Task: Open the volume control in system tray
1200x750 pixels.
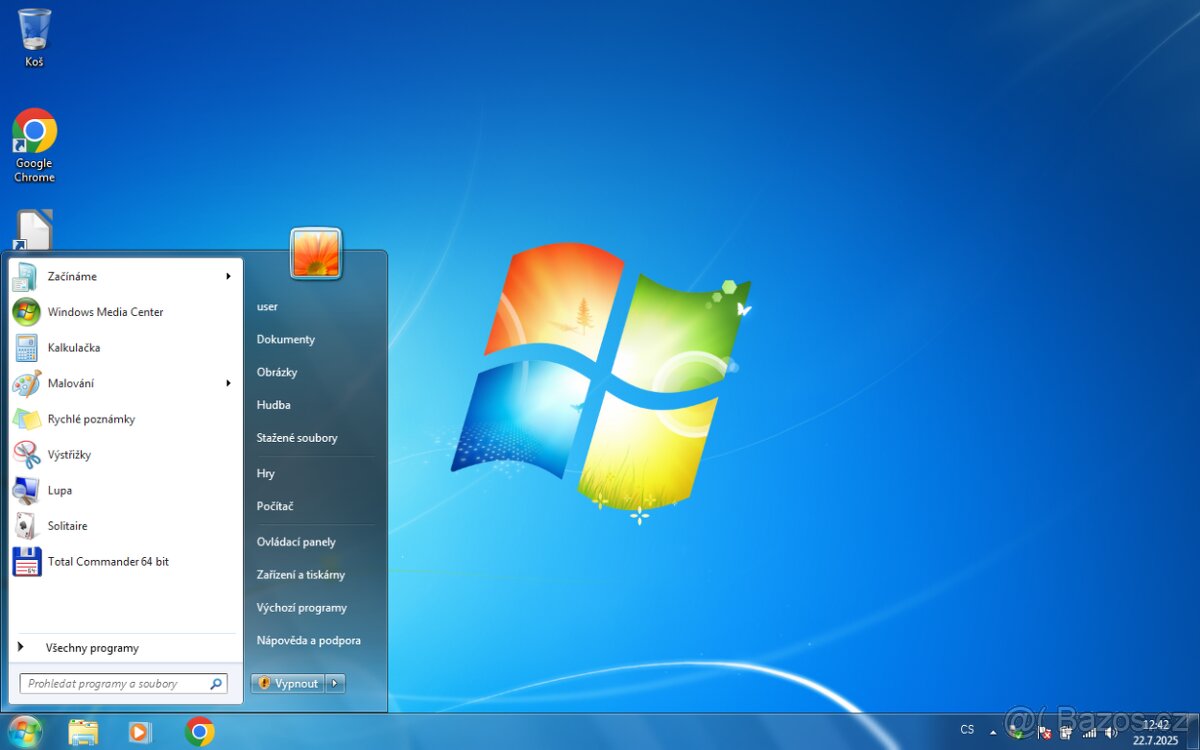Action: pyautogui.click(x=1110, y=731)
